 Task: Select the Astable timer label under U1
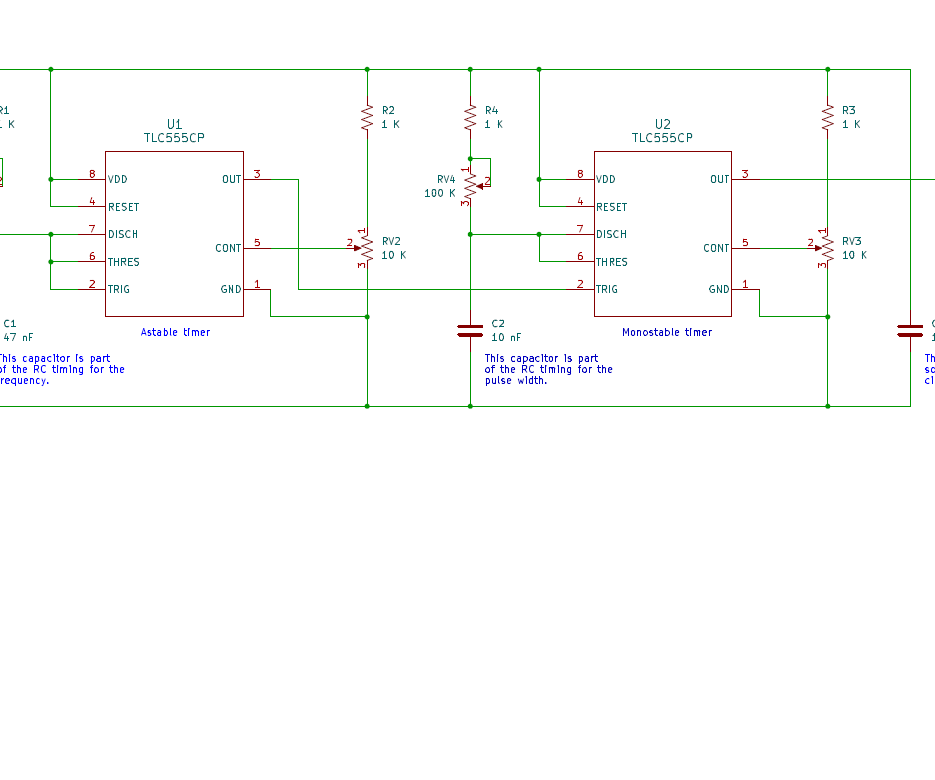coord(174,331)
